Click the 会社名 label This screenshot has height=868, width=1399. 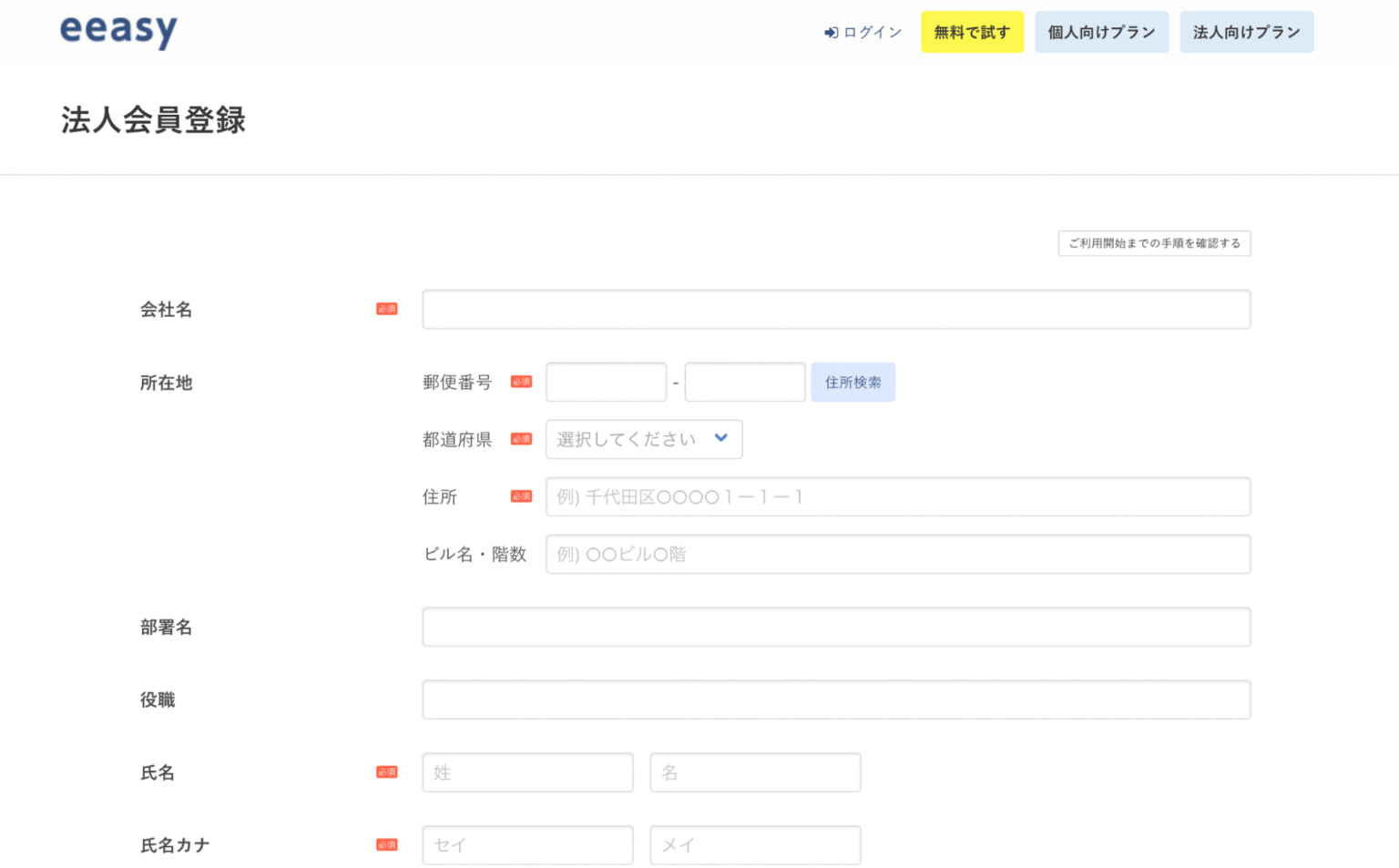(166, 310)
